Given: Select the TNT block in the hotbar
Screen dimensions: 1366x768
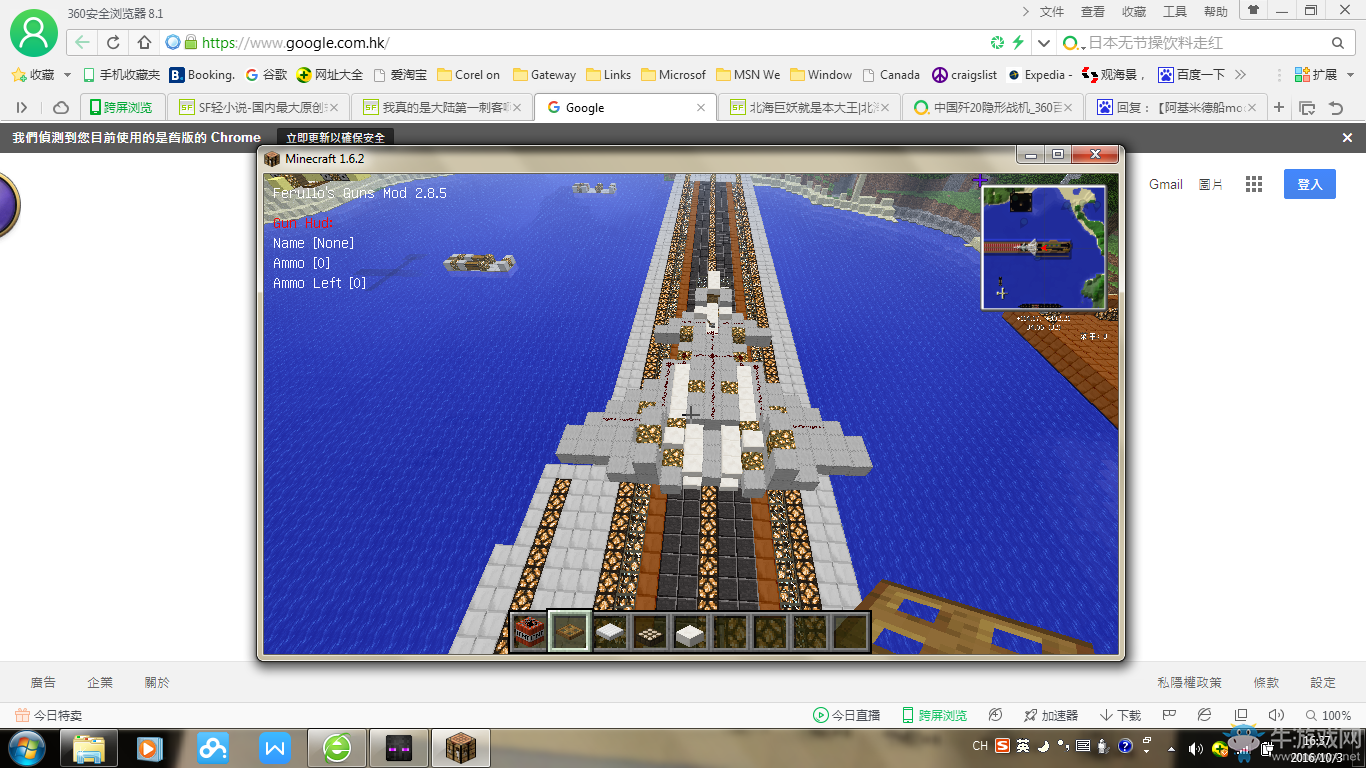Looking at the screenshot, I should 529,631.
